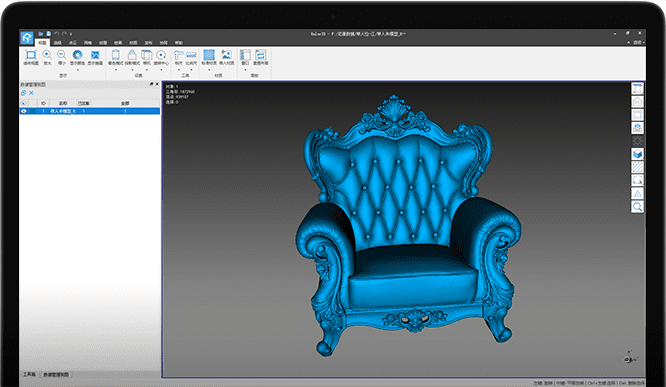Click the rotate arc icon in viewport sidebar
Viewport: 666px width, 387px height.
click(x=637, y=180)
